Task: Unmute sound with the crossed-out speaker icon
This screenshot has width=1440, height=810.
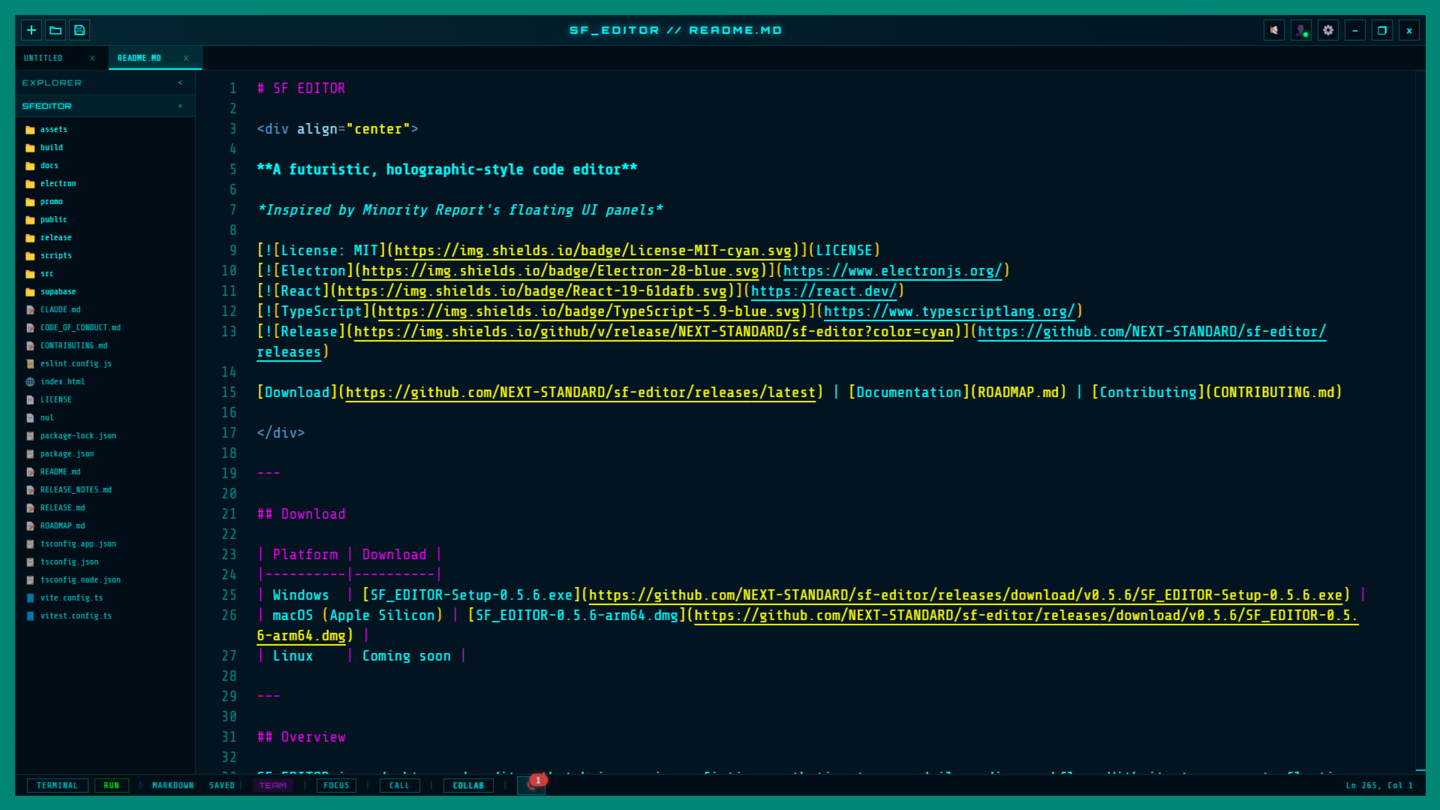Action: pyautogui.click(x=1274, y=30)
